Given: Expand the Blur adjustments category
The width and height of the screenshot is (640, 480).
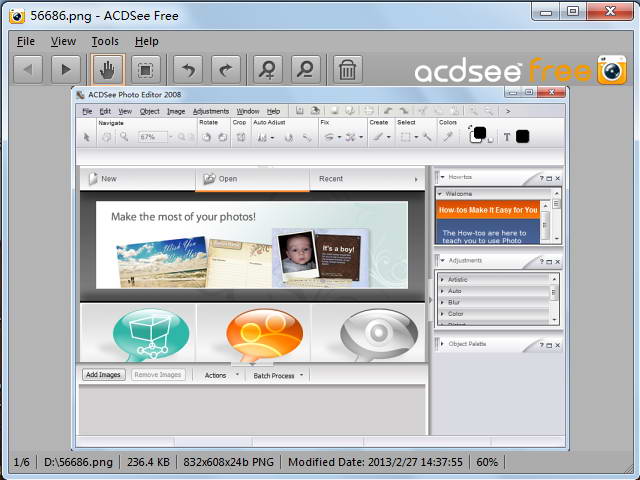Looking at the screenshot, I should click(442, 302).
